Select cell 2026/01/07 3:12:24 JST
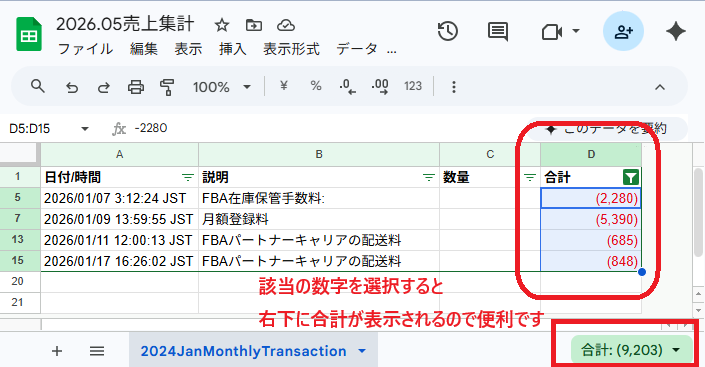This screenshot has width=705, height=367. (120, 198)
